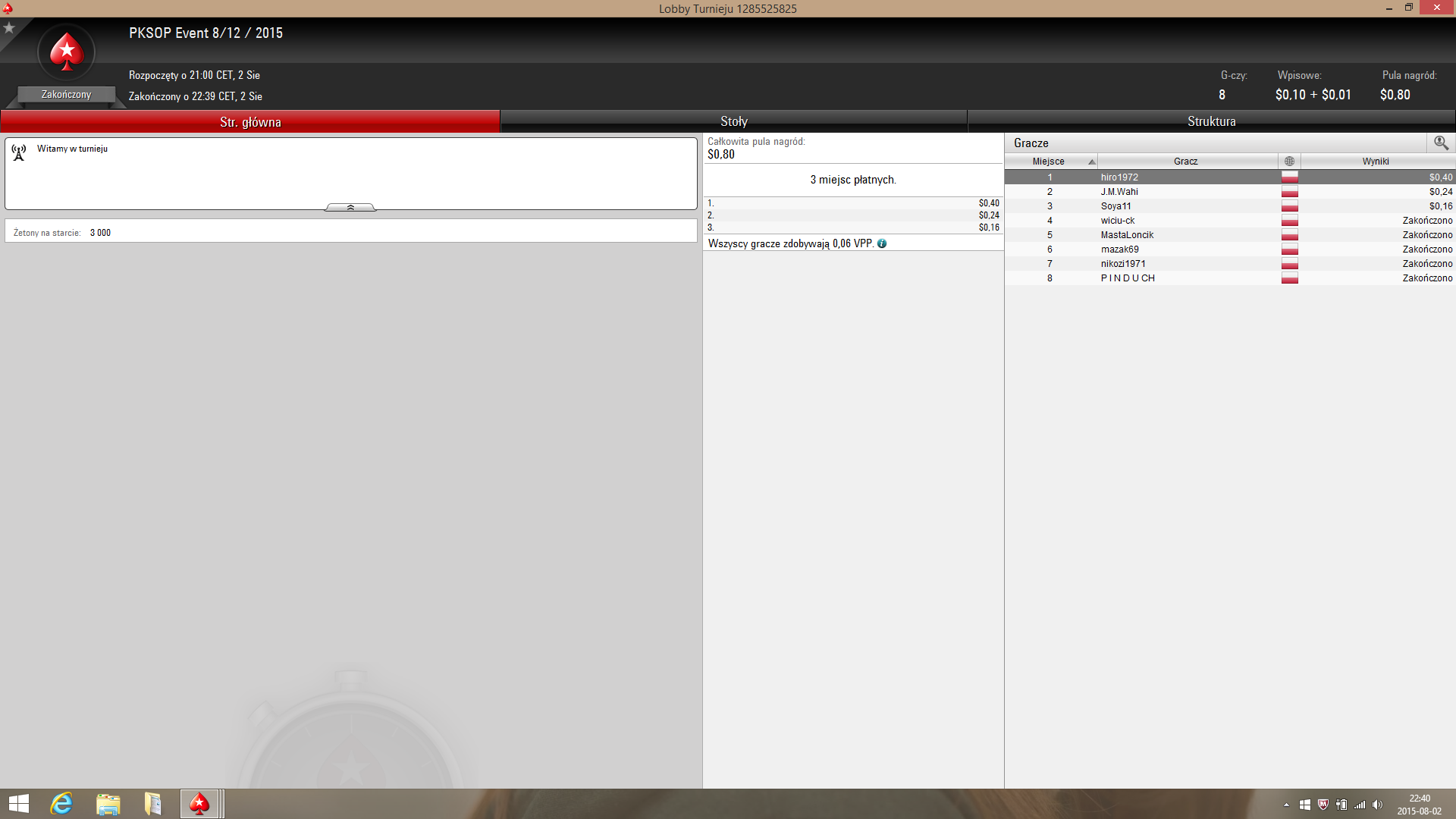Click the globe country column header
The height and width of the screenshot is (819, 1456).
click(x=1289, y=162)
